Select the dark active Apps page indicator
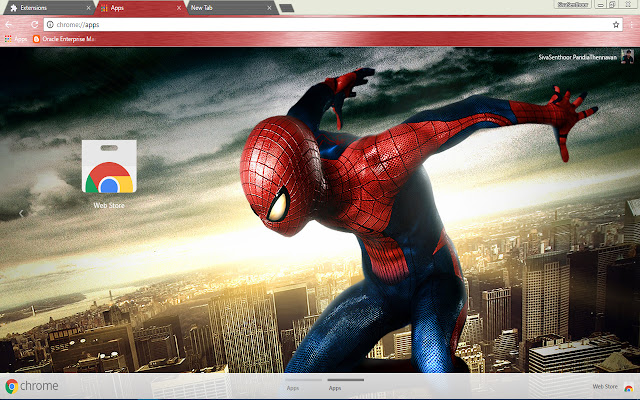The image size is (640, 400). (x=345, y=384)
